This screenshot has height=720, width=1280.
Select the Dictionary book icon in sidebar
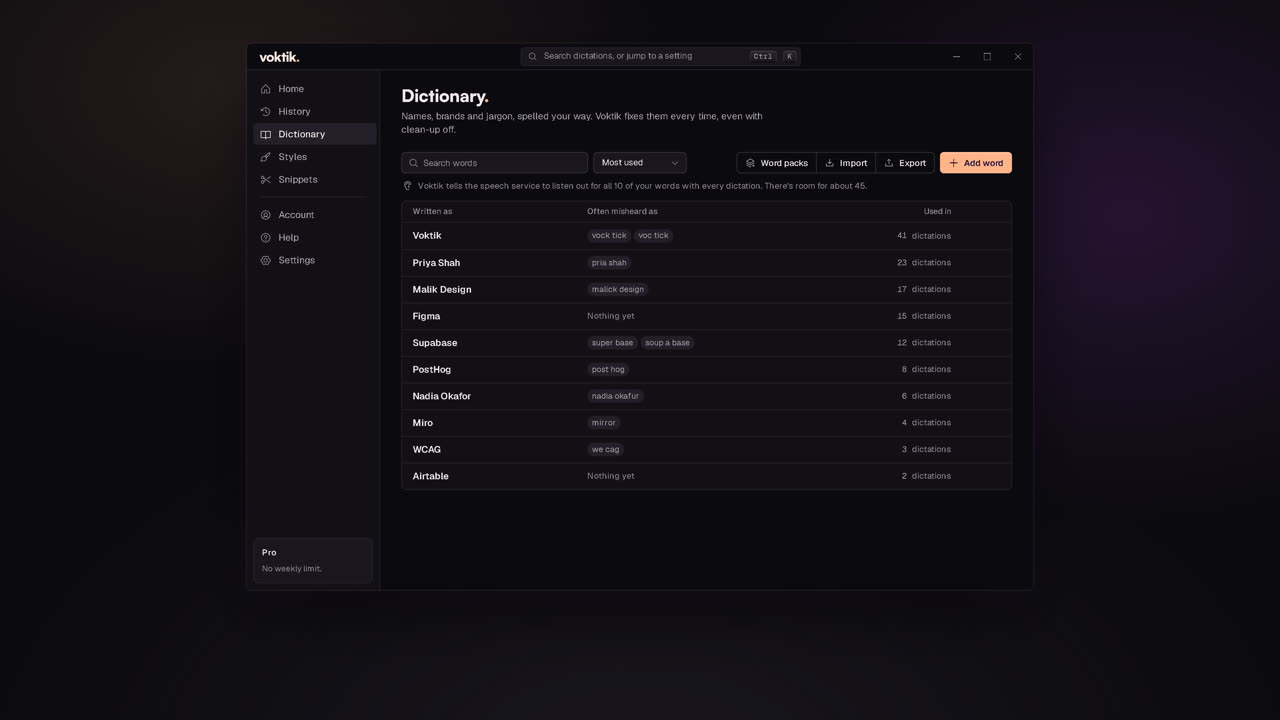pyautogui.click(x=266, y=134)
